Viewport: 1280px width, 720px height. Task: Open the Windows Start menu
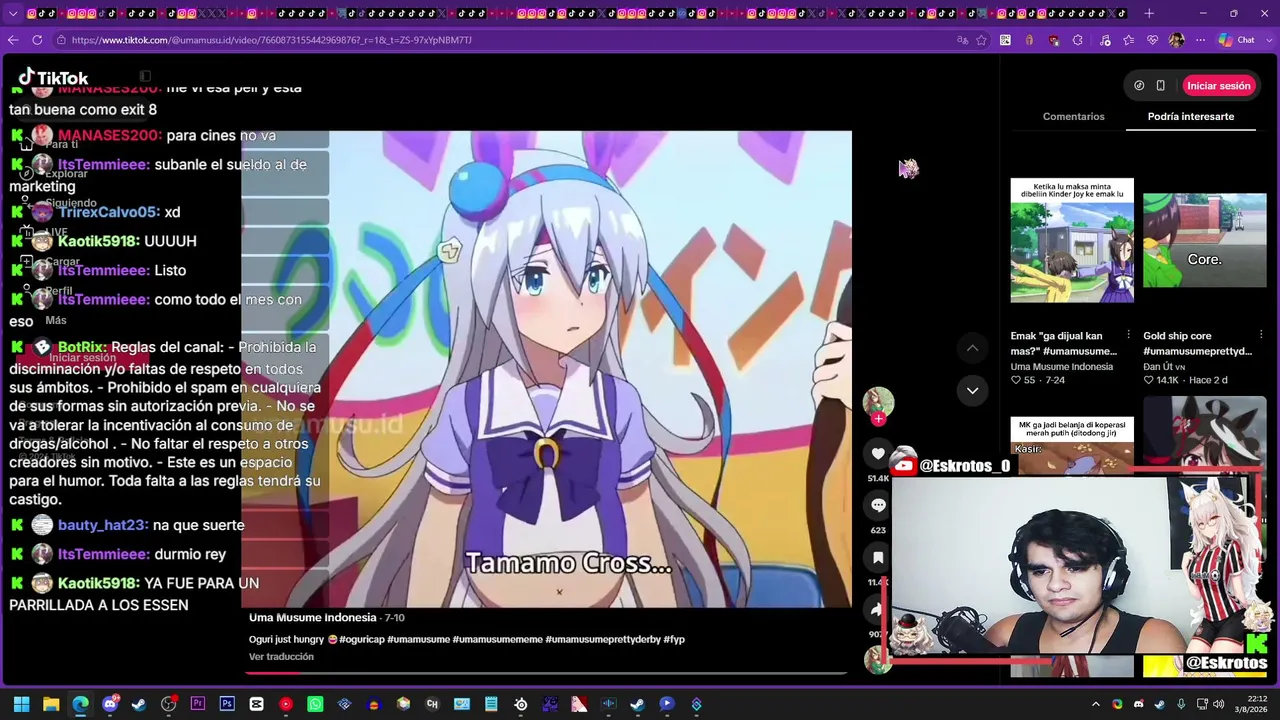coord(21,704)
